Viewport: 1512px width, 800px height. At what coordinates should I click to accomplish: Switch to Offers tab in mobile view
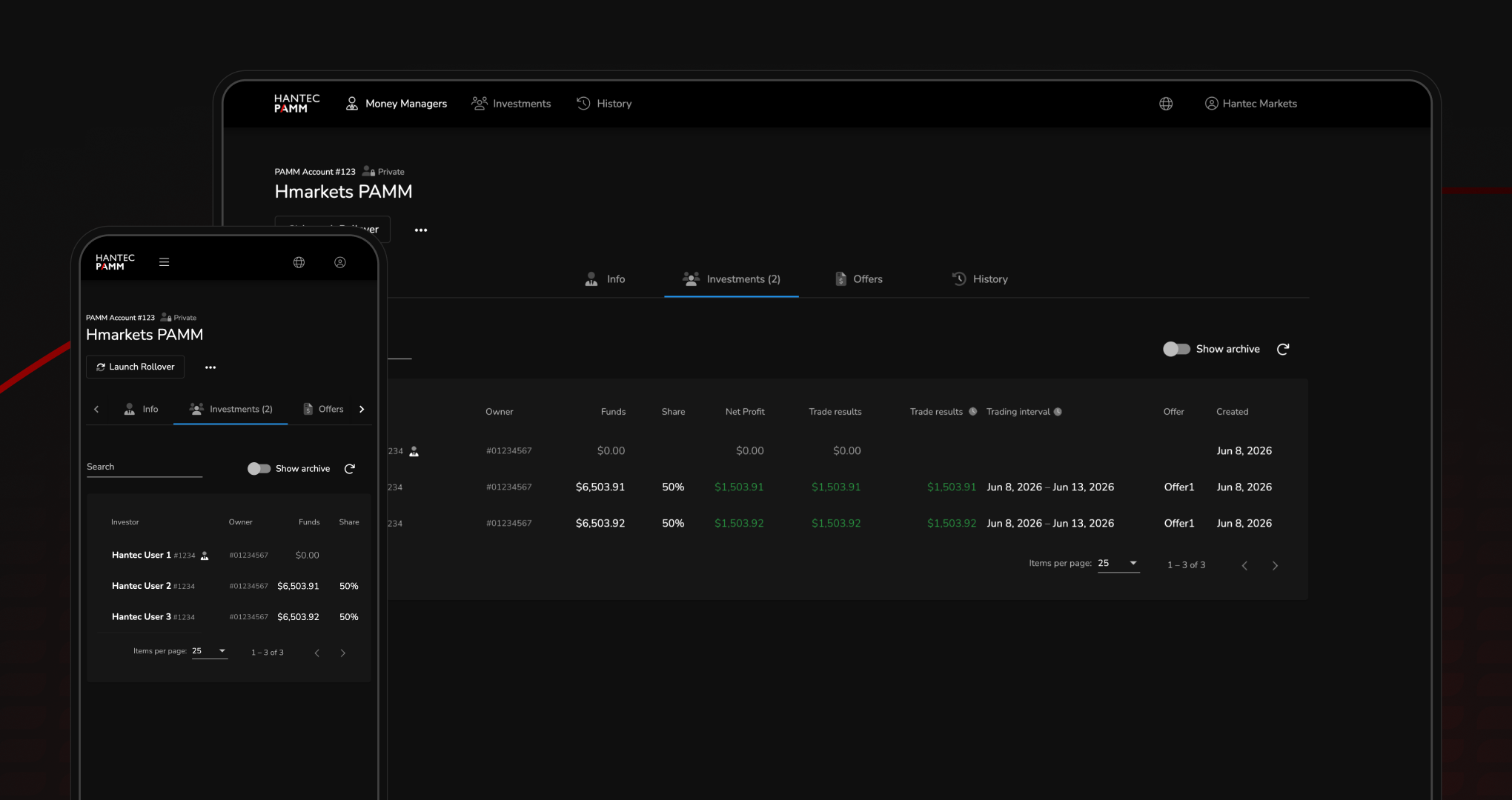coord(323,409)
